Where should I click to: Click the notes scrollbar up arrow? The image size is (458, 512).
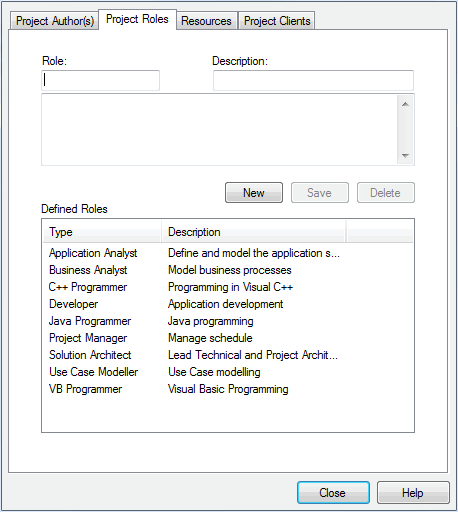click(x=405, y=104)
